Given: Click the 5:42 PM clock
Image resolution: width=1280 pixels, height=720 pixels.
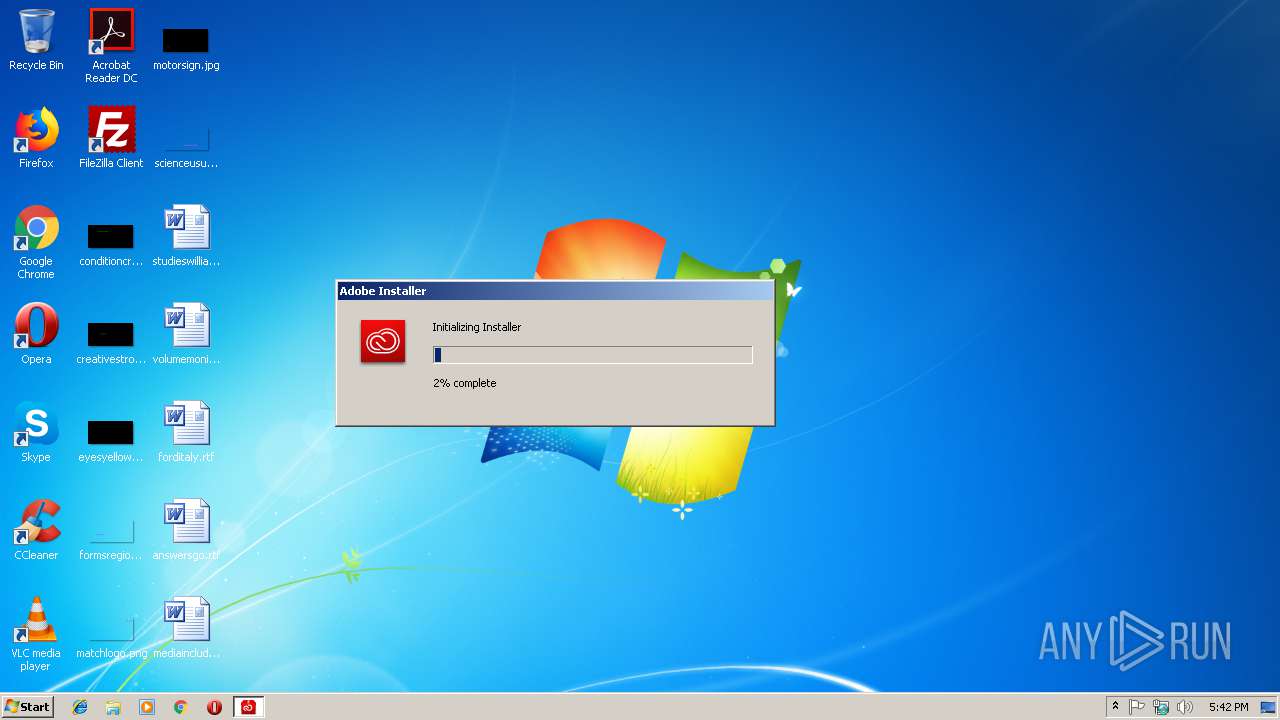Looking at the screenshot, I should click(1228, 707).
